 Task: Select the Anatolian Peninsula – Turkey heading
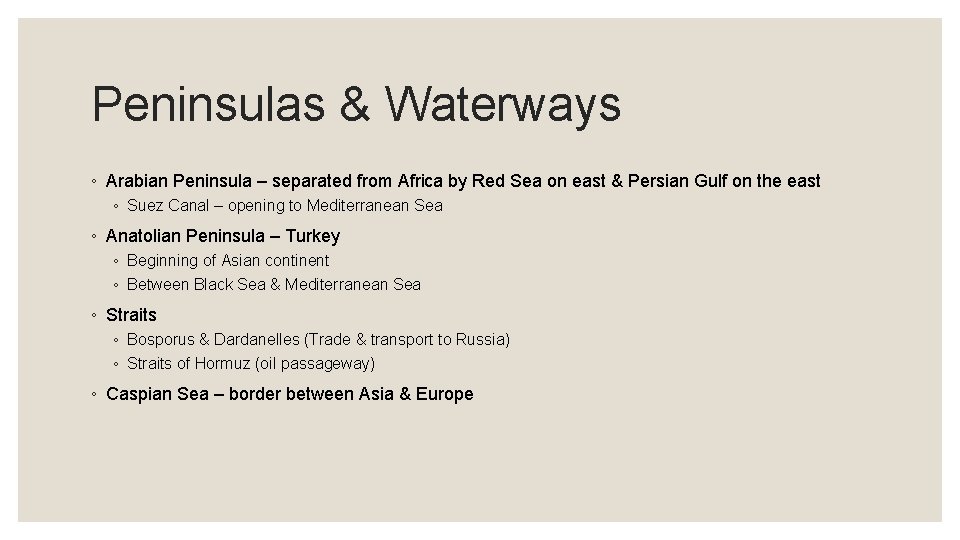click(223, 236)
